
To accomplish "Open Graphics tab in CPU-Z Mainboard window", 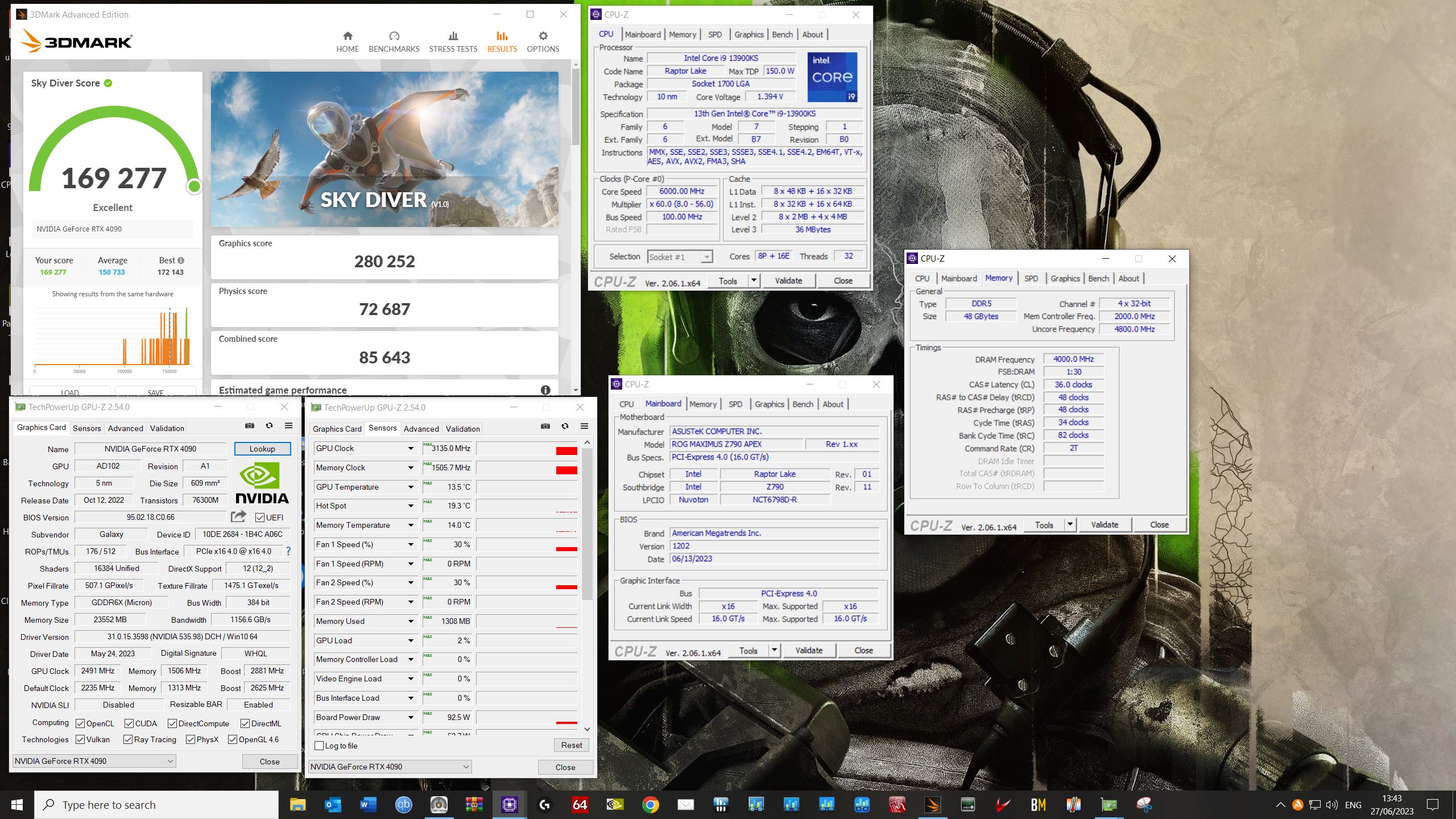I will tap(770, 404).
